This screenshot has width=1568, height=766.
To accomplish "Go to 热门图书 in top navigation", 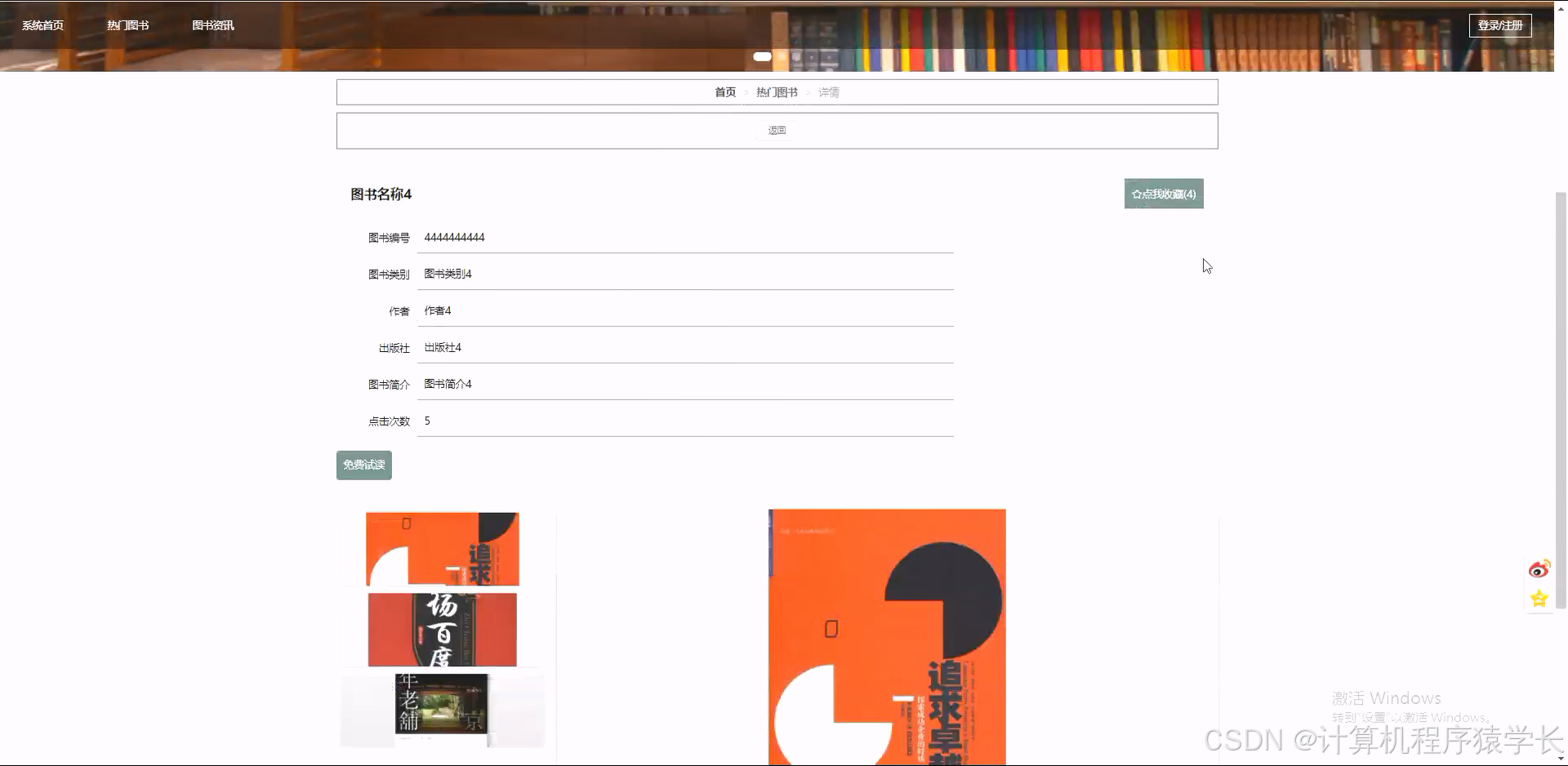I will 127,25.
